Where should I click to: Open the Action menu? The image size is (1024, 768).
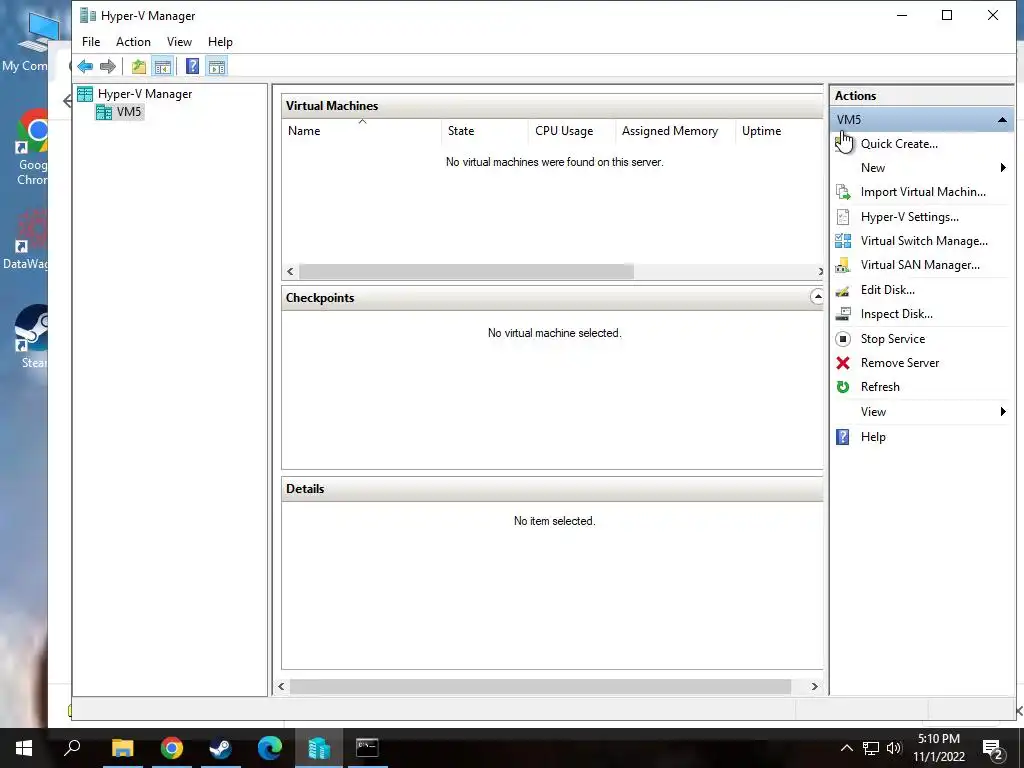click(x=133, y=42)
